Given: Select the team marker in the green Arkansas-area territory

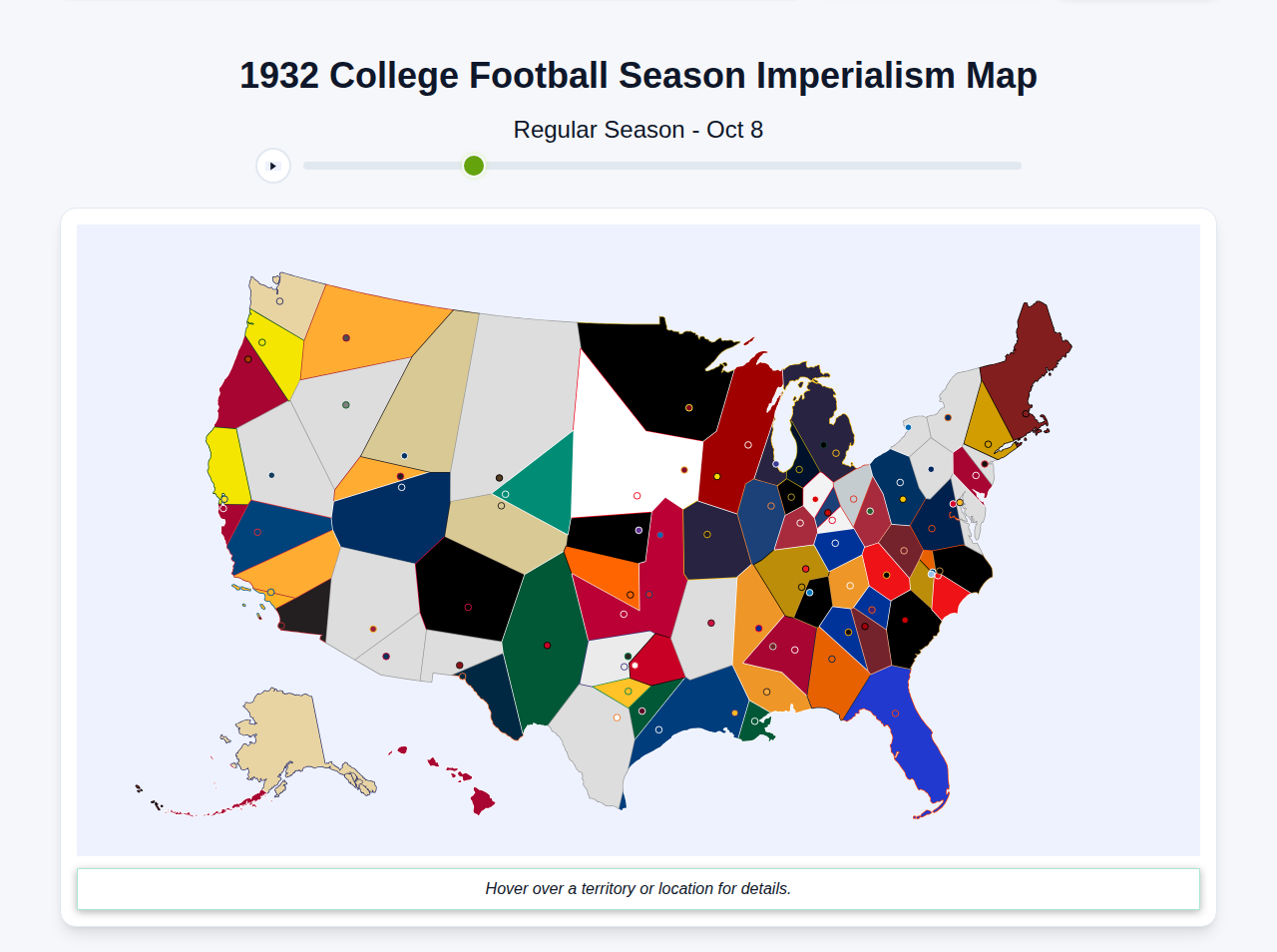Looking at the screenshot, I should click(641, 711).
